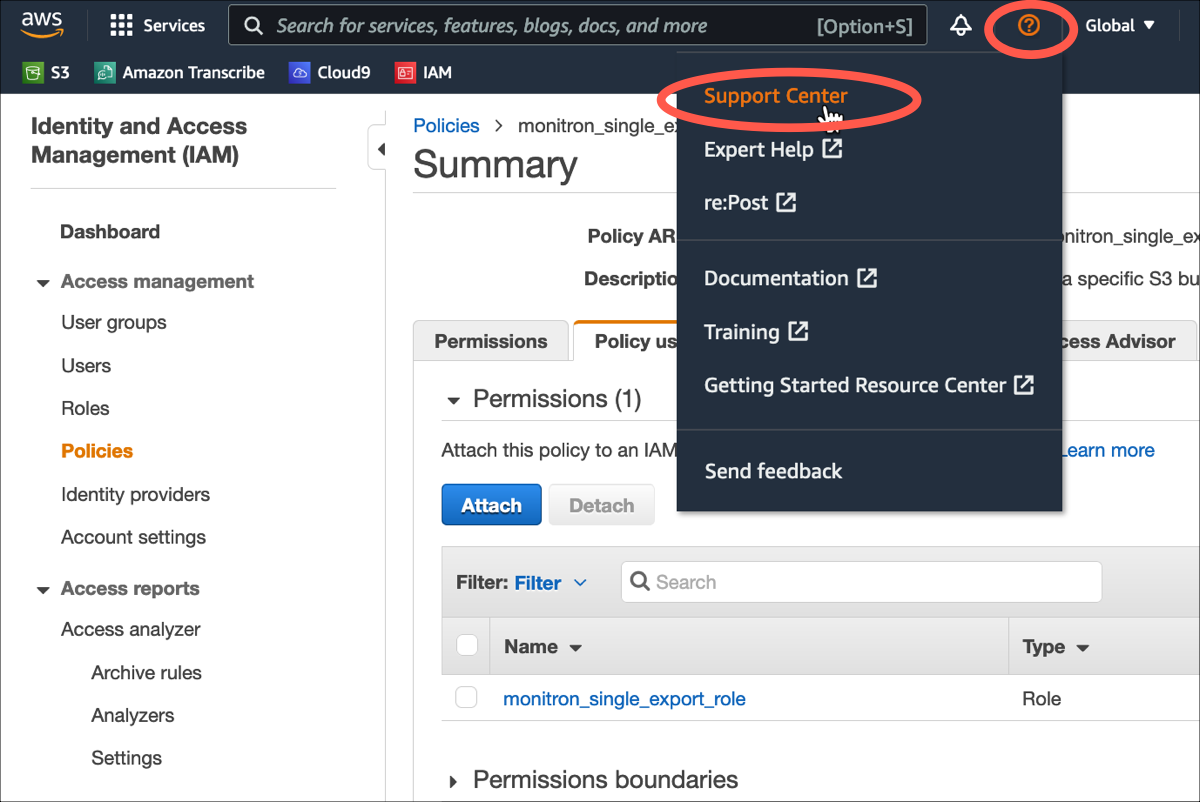This screenshot has height=802, width=1200.
Task: Open Cloud9 from favorites bar
Action: click(329, 72)
